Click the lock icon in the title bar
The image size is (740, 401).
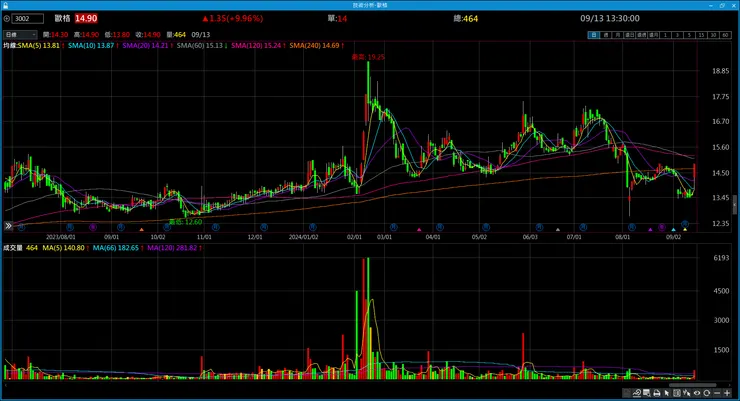(5, 5)
